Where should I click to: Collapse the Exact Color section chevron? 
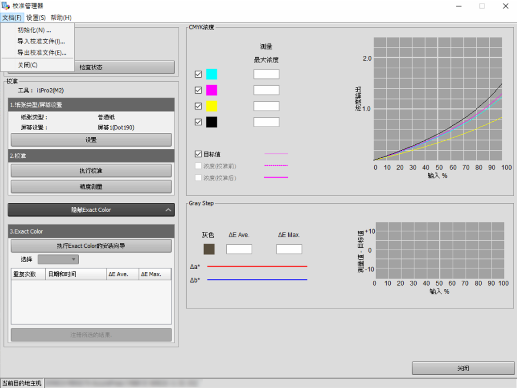[168, 210]
